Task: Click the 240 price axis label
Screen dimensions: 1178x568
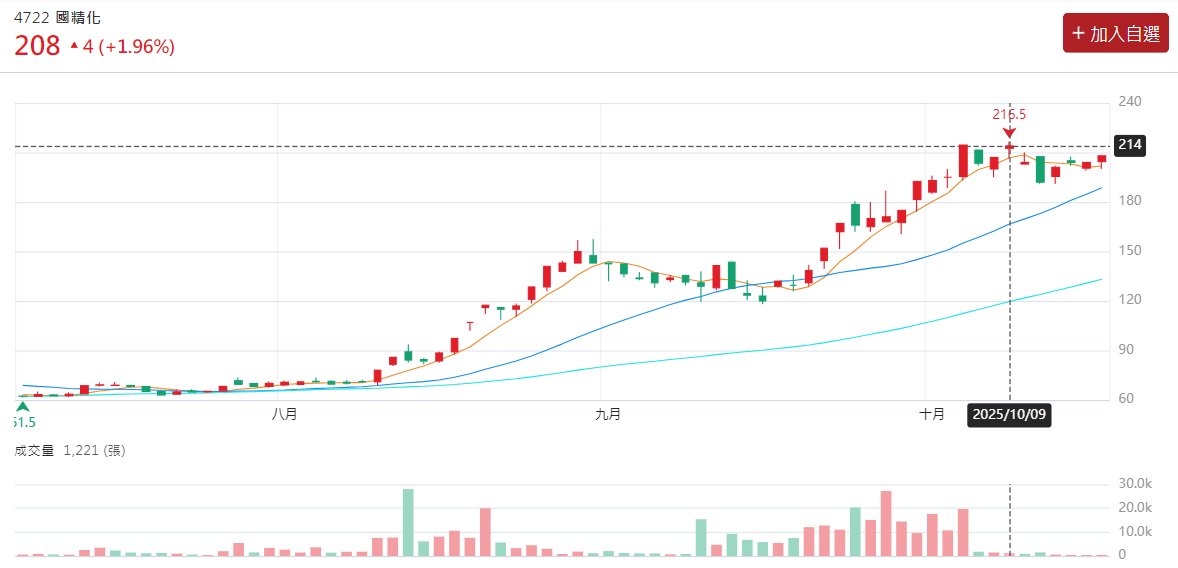Action: [x=1130, y=101]
